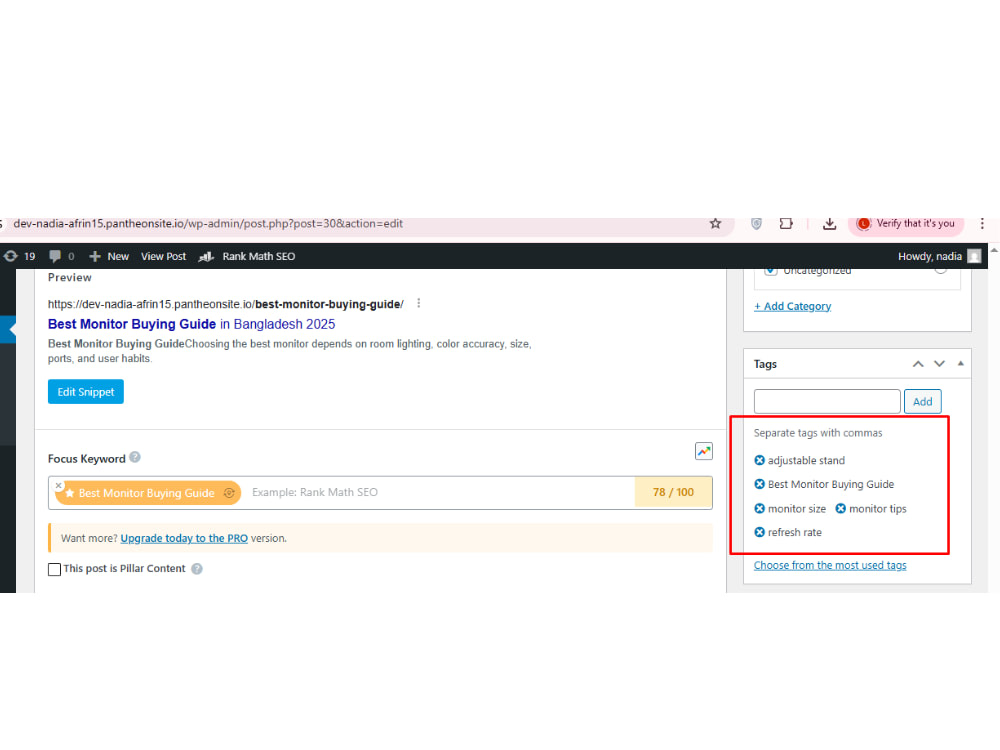Bookmark this page with the star icon
1000x750 pixels.
click(x=716, y=224)
